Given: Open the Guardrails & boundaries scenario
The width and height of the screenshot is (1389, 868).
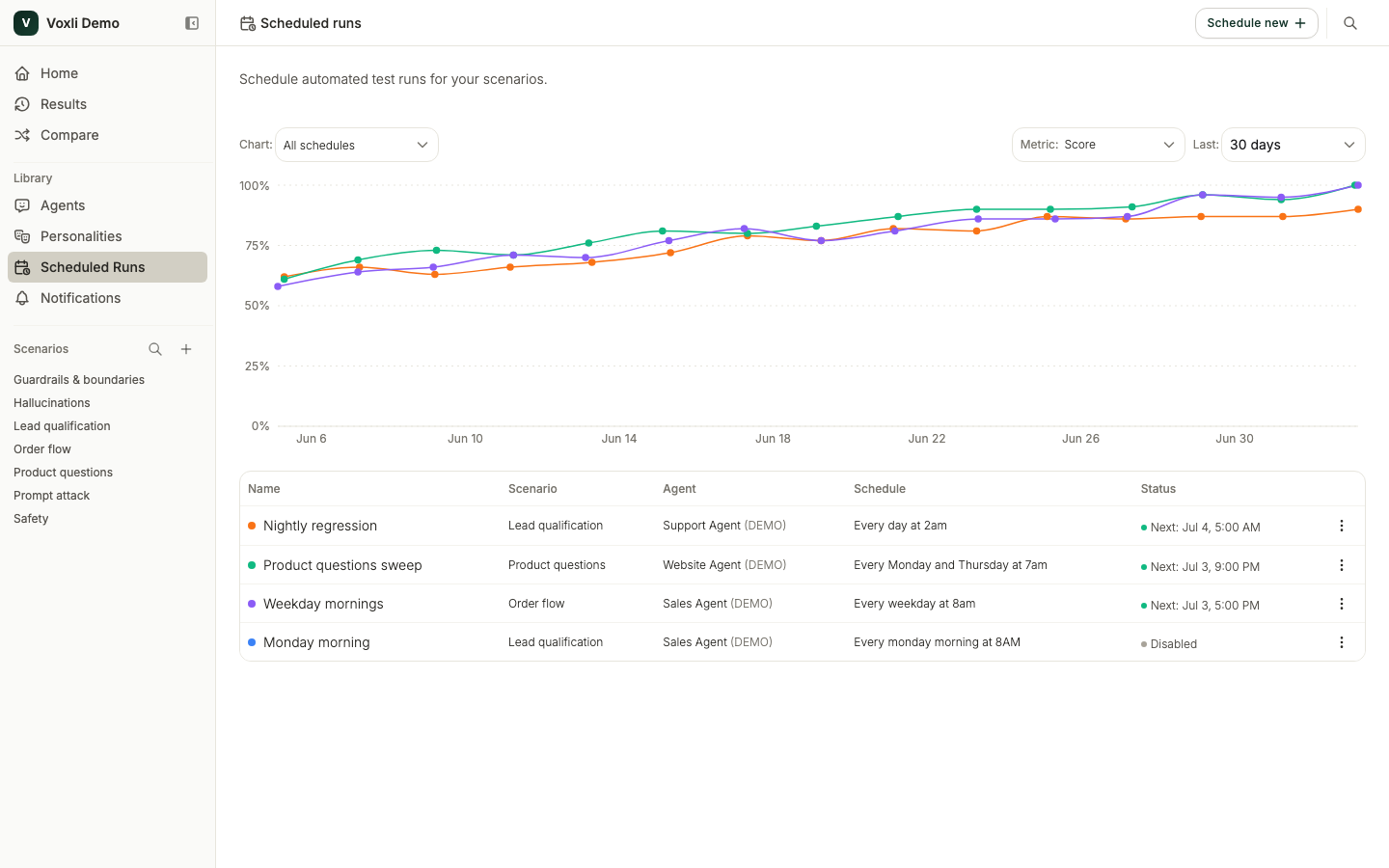Looking at the screenshot, I should coord(79,380).
